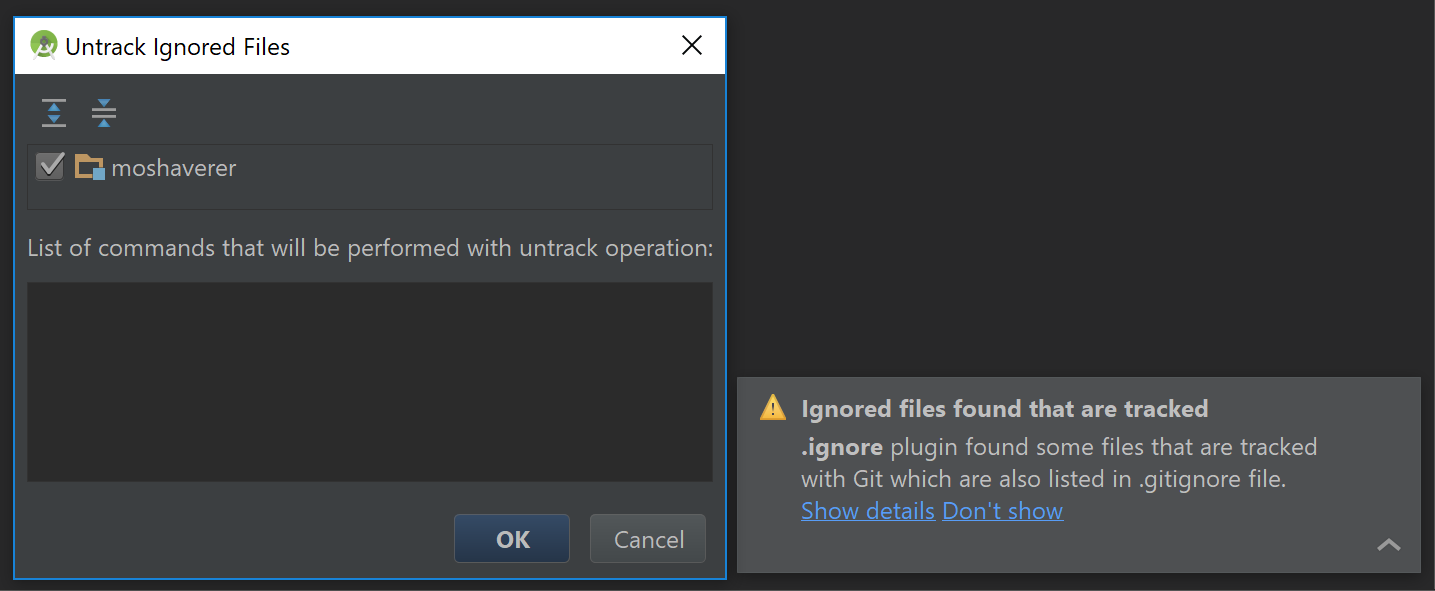Open Show details for ignored files

pos(867,510)
